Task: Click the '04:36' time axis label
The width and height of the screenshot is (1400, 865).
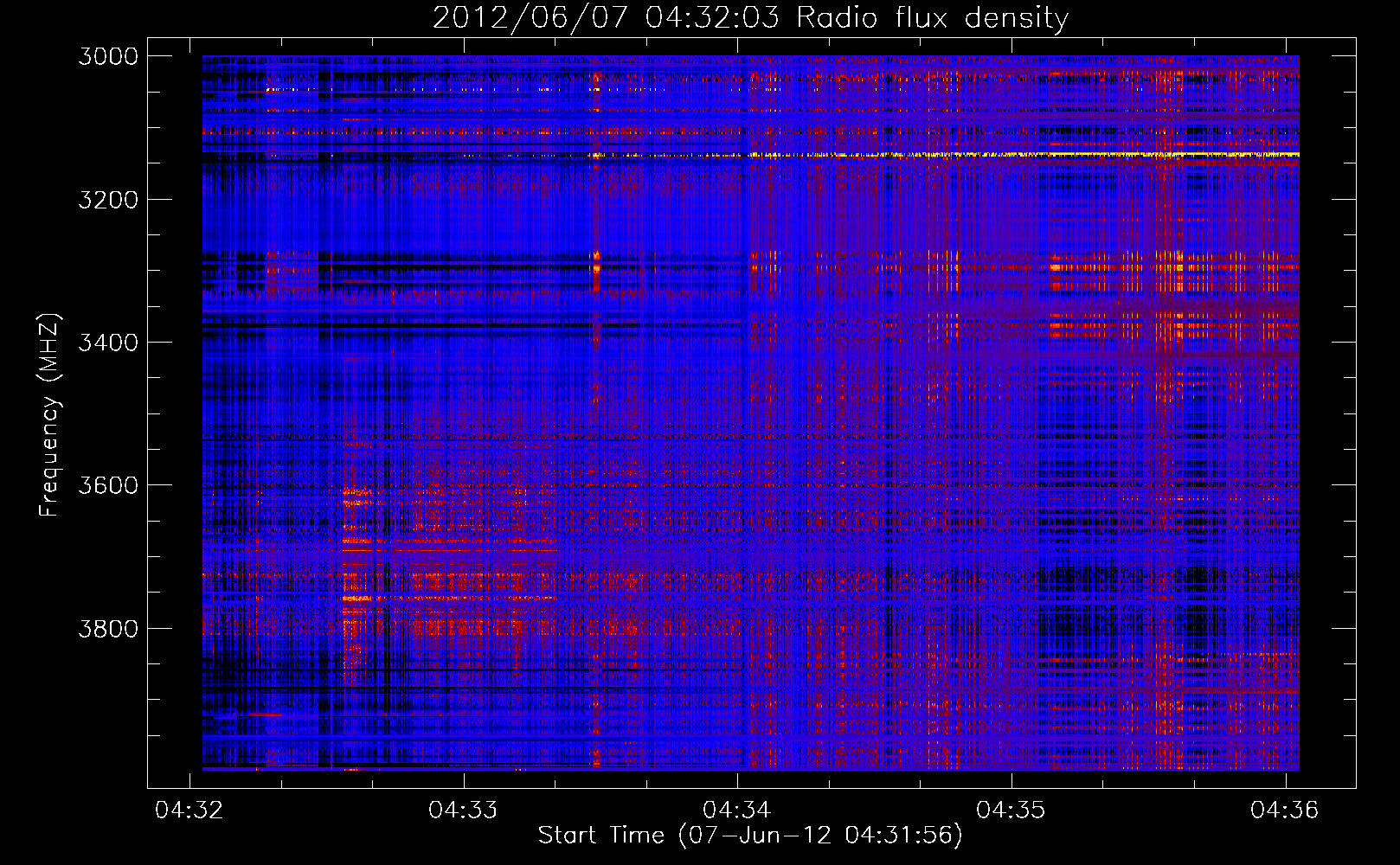Action: tap(1285, 810)
